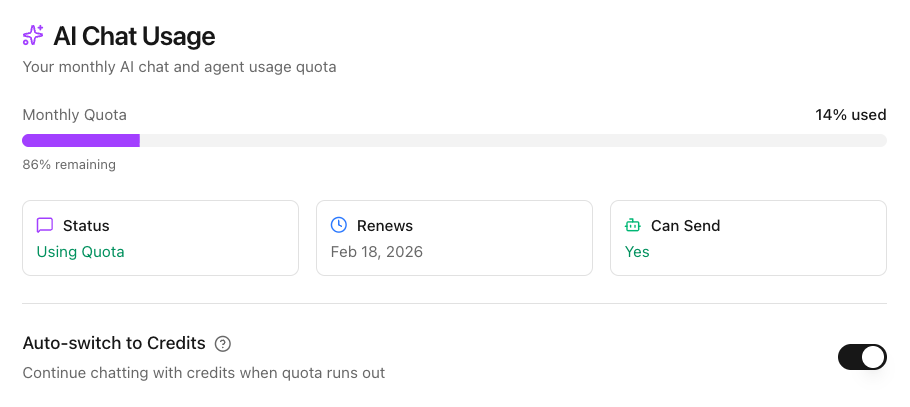Viewport: 910px width, 407px height.
Task: Click the chat bubble icon in Status card
Action: (x=45, y=225)
